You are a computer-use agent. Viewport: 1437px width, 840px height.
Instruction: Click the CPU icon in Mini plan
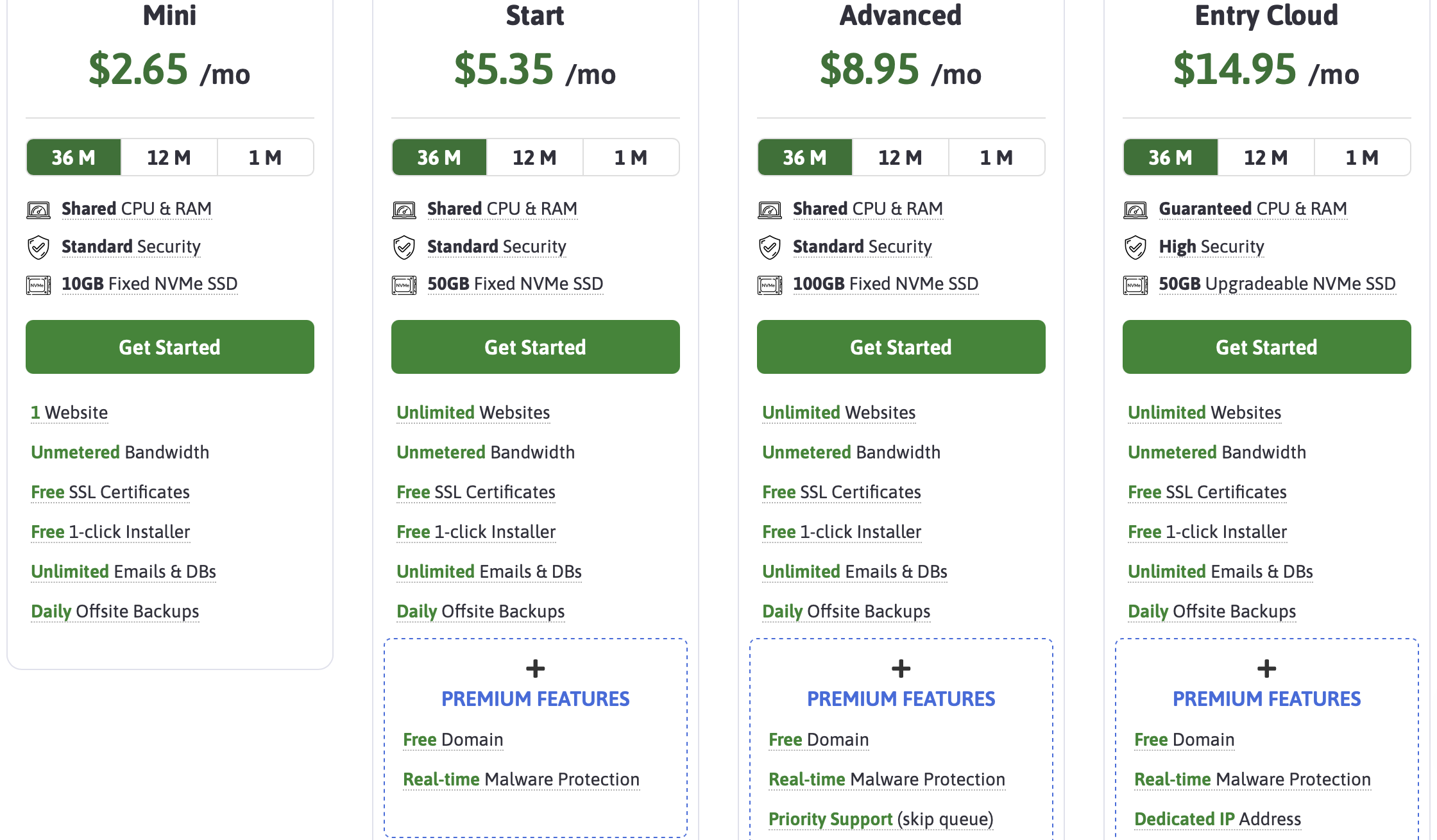pos(38,210)
